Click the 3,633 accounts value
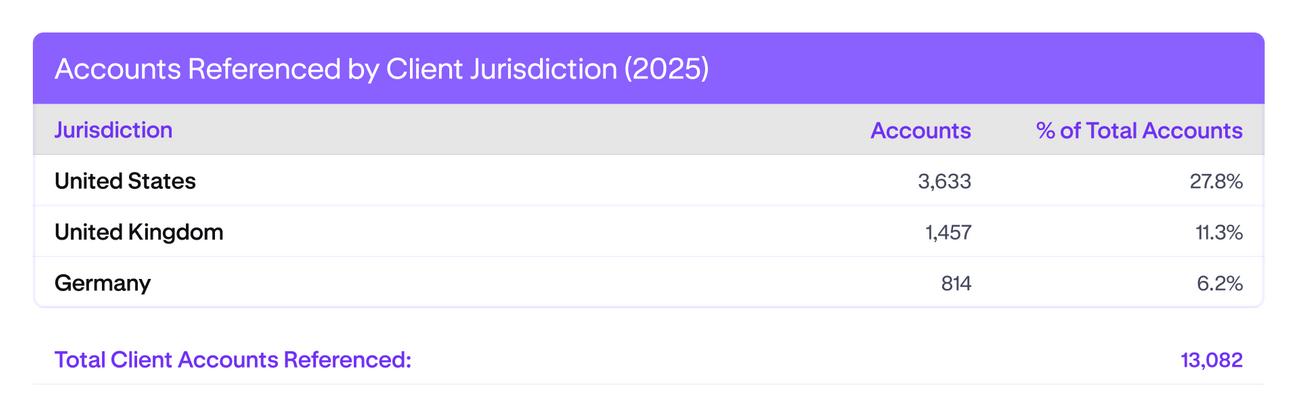The width and height of the screenshot is (1300, 416). (944, 181)
